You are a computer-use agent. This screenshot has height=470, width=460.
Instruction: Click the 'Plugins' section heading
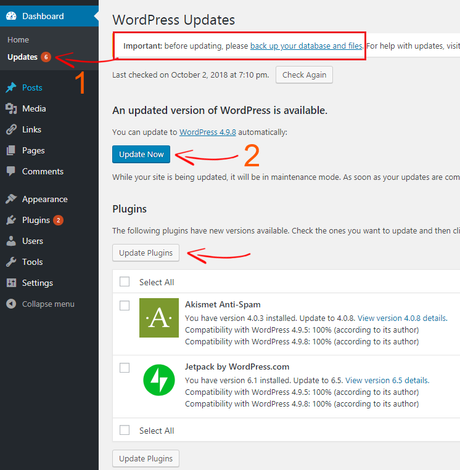point(129,209)
